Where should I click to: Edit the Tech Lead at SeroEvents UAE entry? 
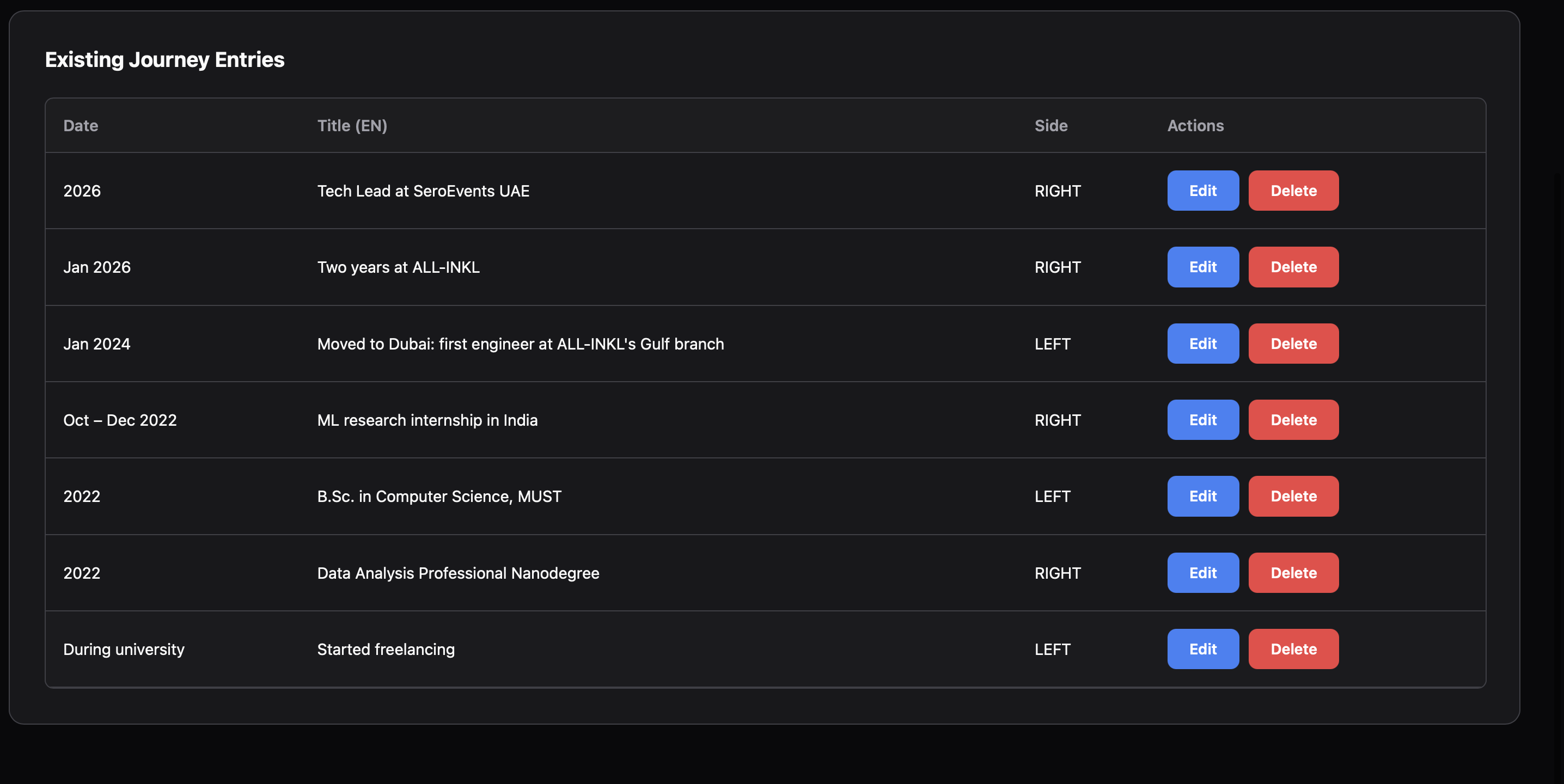1203,191
